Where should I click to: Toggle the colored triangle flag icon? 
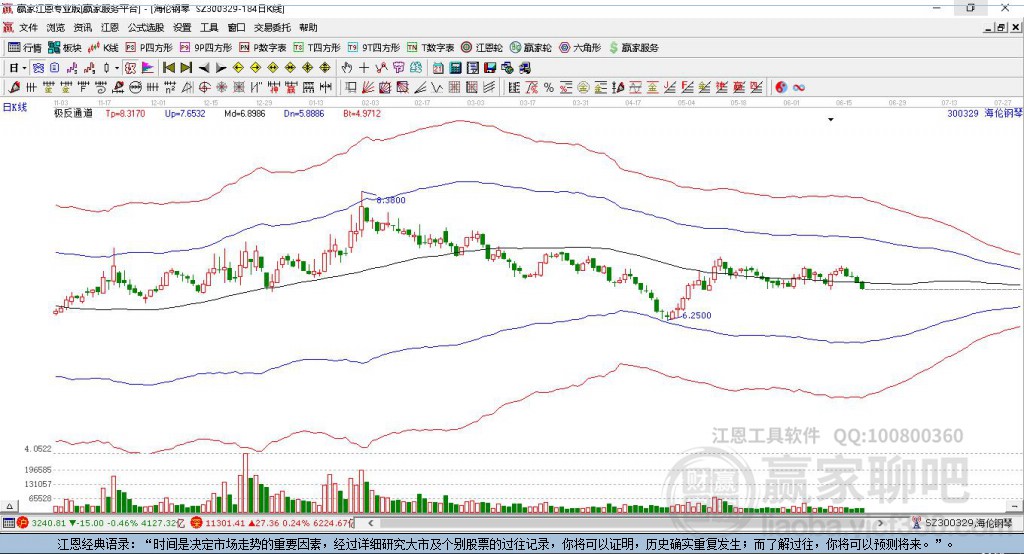[x=148, y=68]
